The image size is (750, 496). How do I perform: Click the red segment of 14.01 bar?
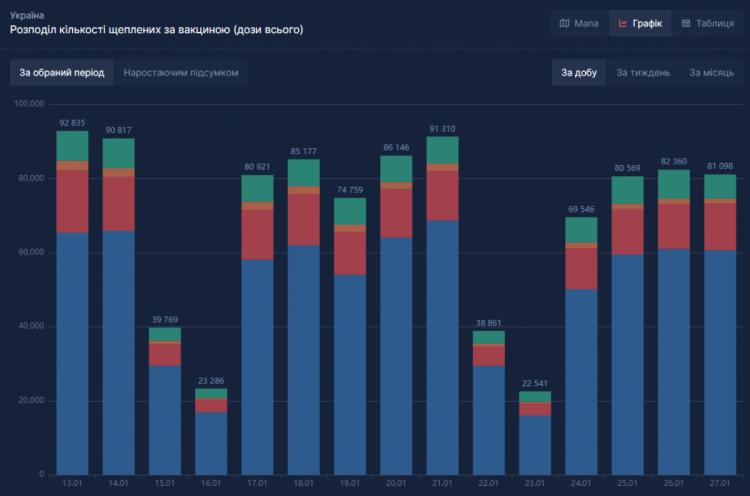pos(118,204)
